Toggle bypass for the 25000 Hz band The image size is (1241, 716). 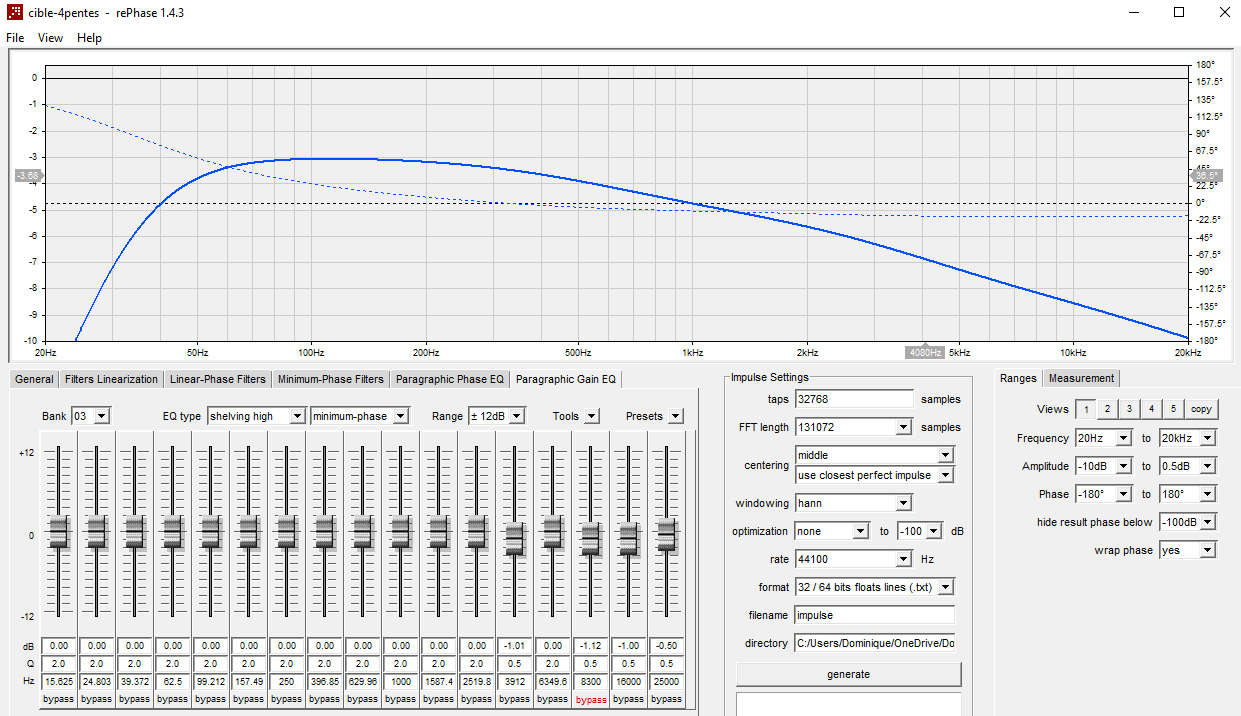667,700
